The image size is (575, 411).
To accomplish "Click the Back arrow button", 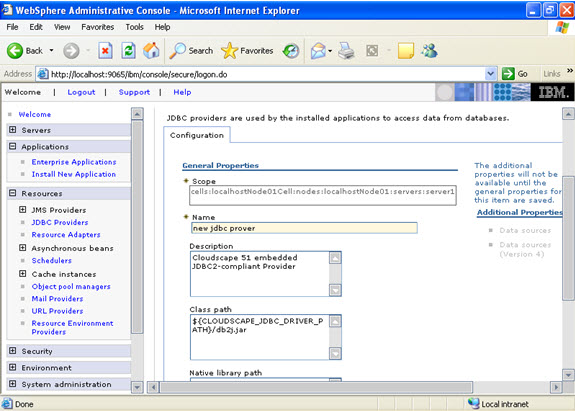I will [15, 51].
